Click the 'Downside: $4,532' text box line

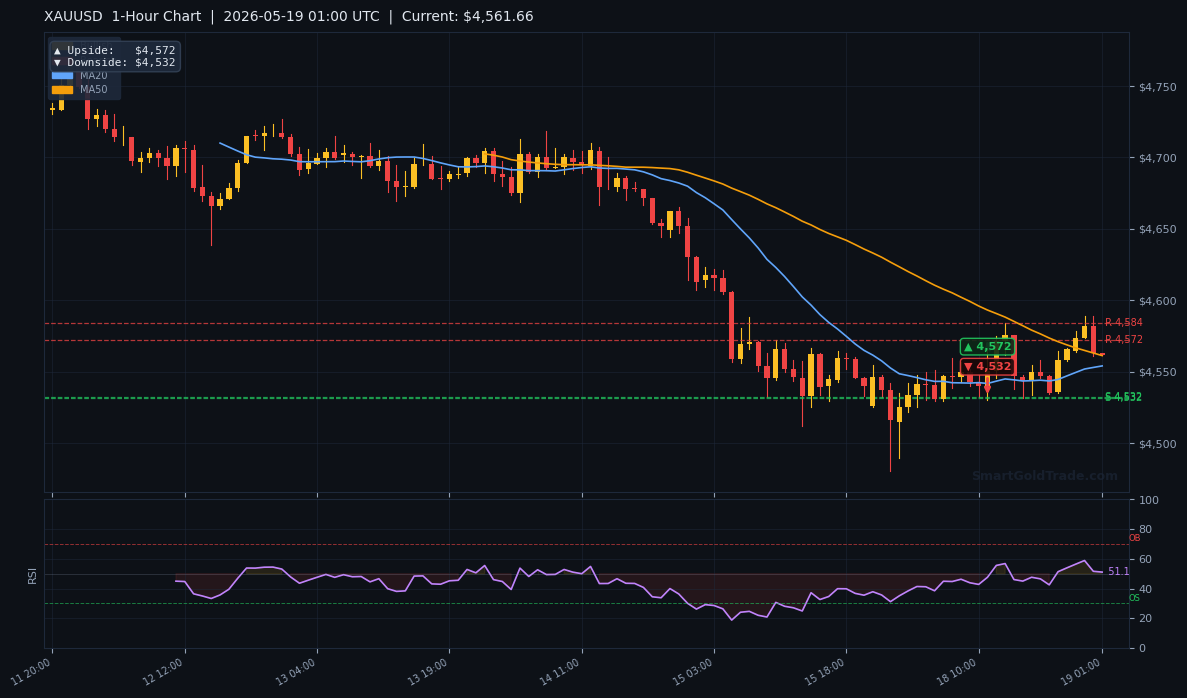coord(114,63)
